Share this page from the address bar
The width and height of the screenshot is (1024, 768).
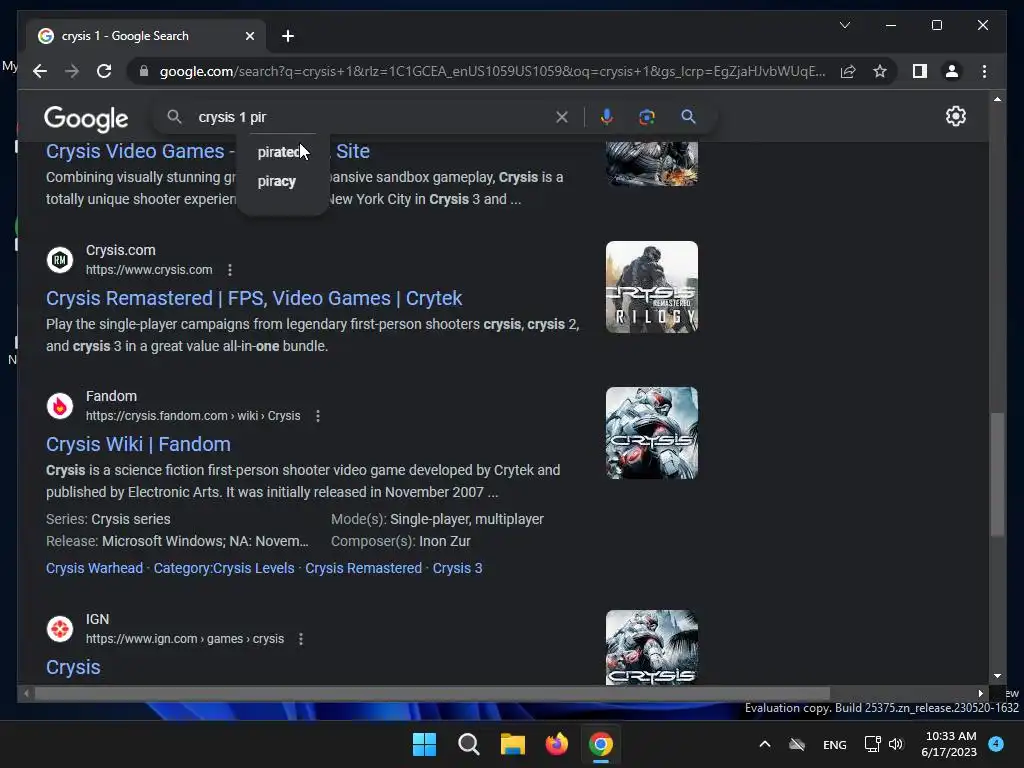848,71
